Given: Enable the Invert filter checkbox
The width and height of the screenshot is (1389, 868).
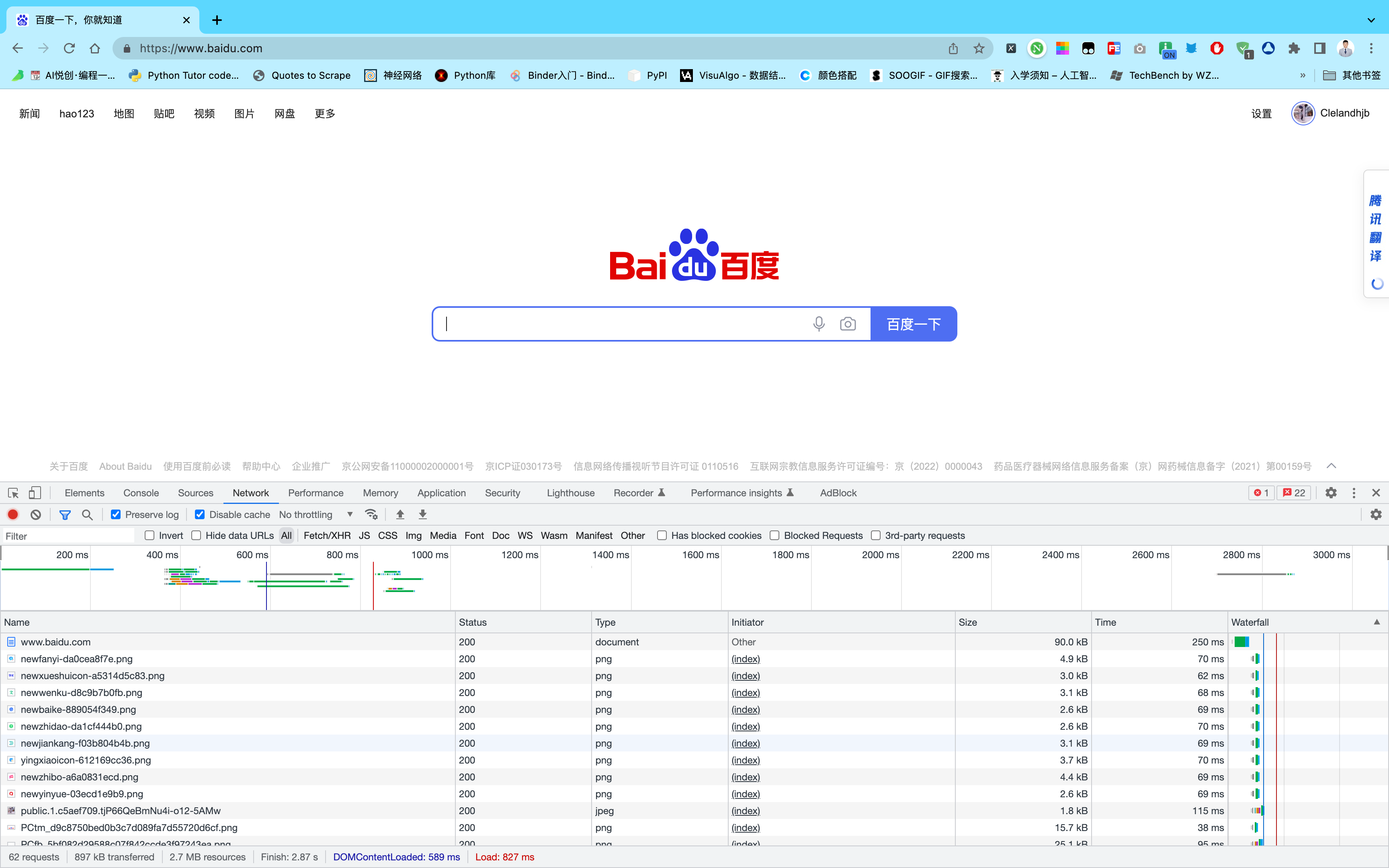Looking at the screenshot, I should tap(150, 535).
